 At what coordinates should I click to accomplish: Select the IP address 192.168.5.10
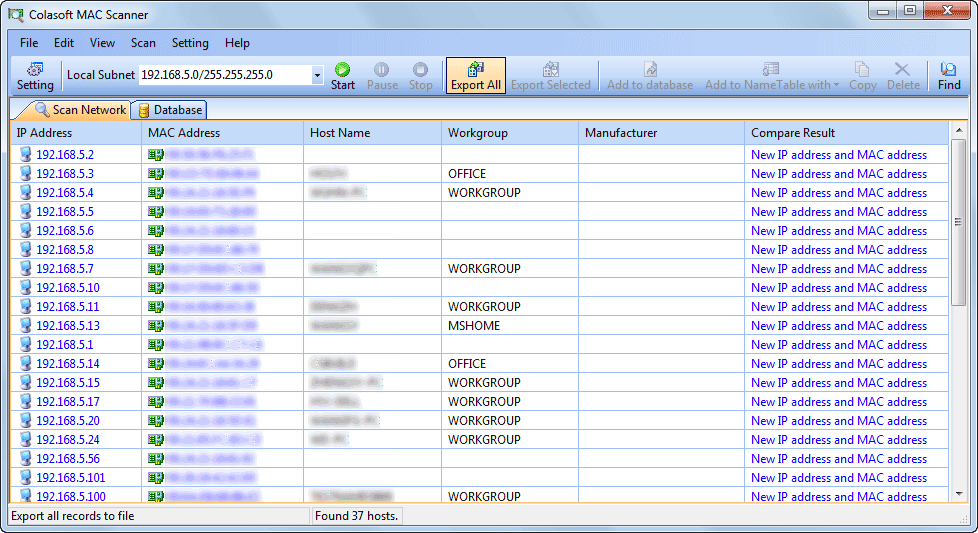68,288
